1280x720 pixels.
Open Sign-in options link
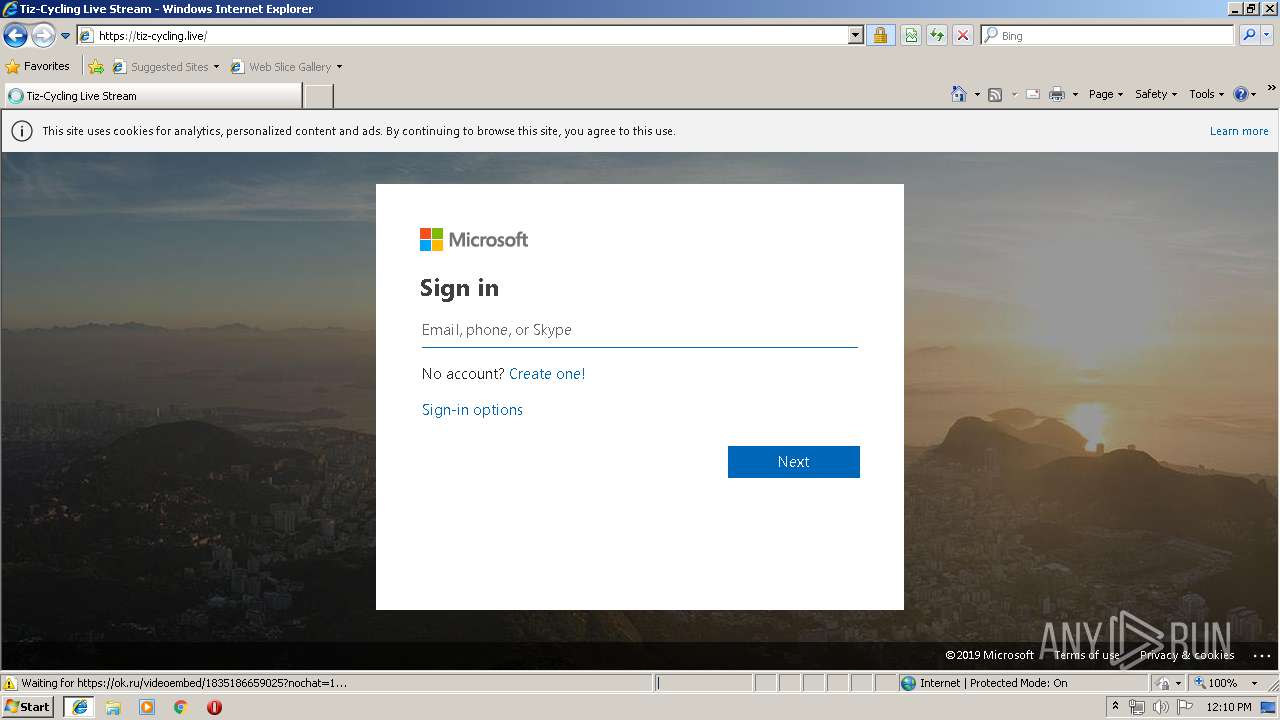click(x=472, y=410)
